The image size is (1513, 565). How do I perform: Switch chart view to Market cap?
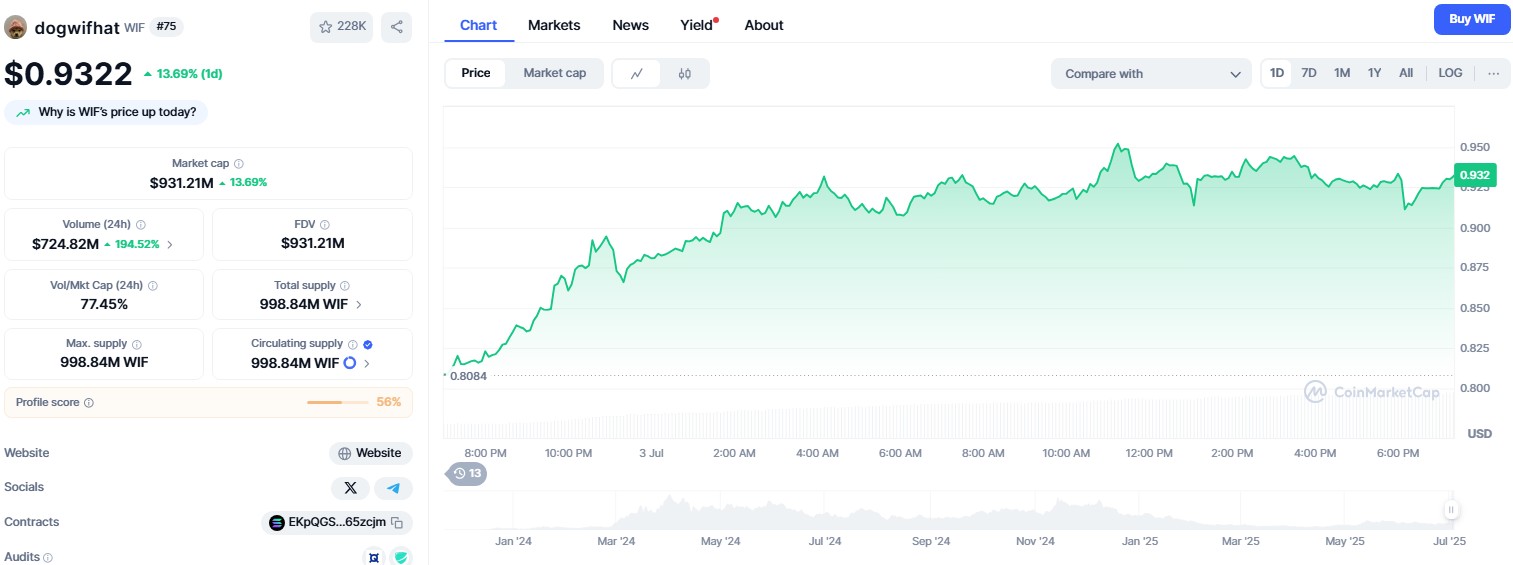(554, 73)
